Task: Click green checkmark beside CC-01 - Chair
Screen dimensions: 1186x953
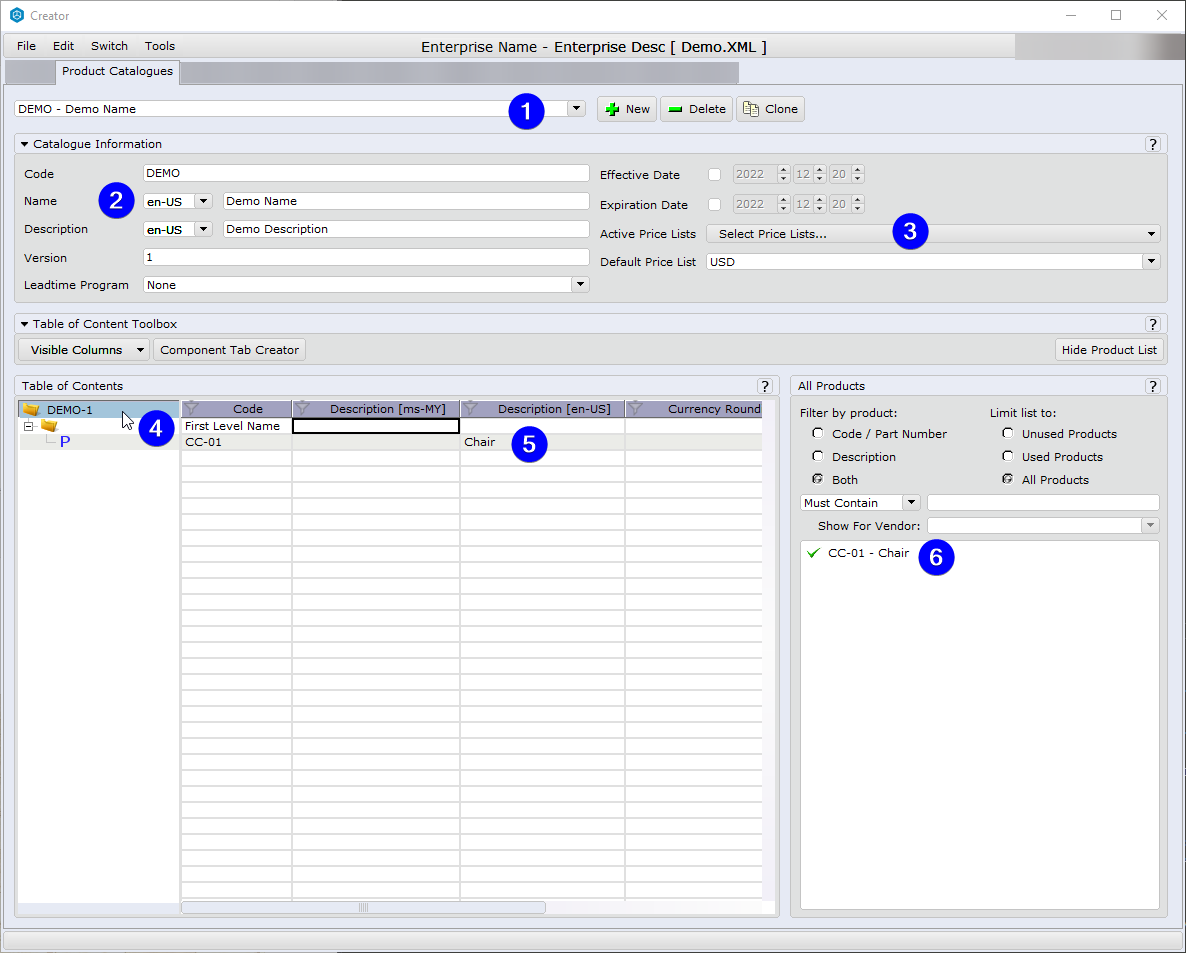Action: tap(813, 553)
